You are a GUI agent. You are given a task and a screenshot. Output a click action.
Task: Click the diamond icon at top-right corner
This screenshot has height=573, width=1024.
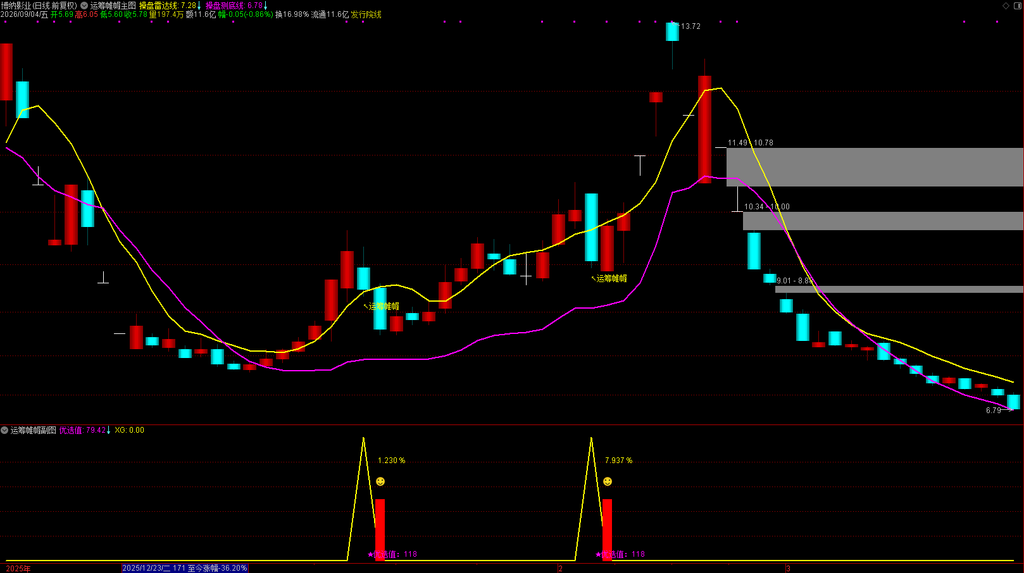pyautogui.click(x=1006, y=5)
